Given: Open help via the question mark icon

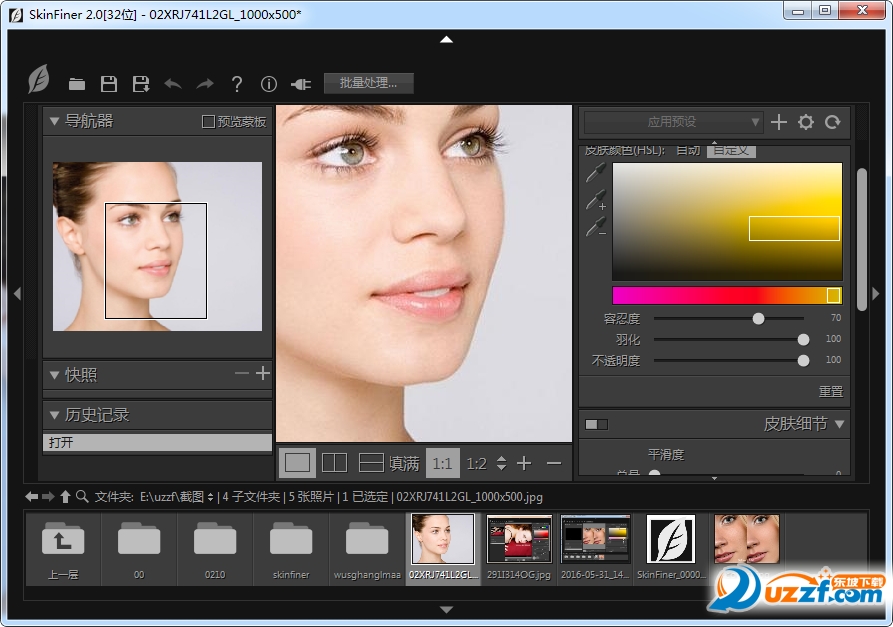Looking at the screenshot, I should pos(237,84).
